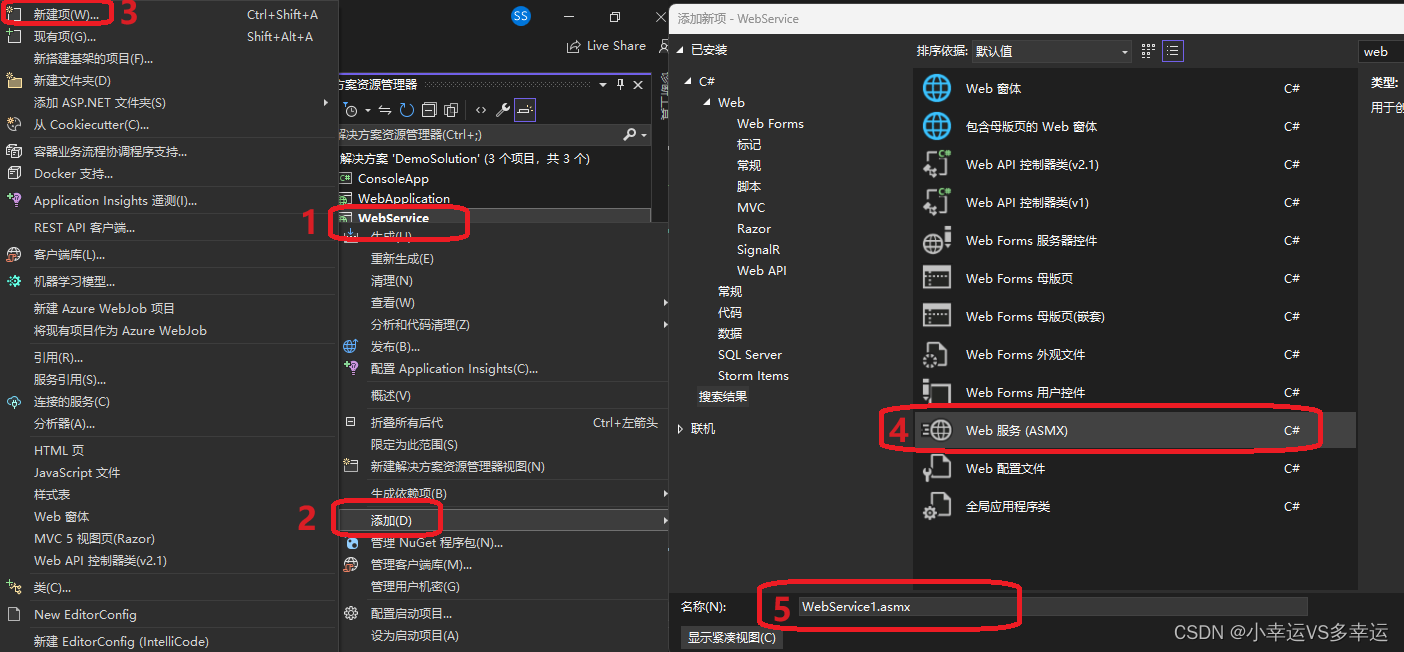This screenshot has width=1404, height=652.
Task: Choose the 全局应用程序类 icon
Action: (937, 506)
